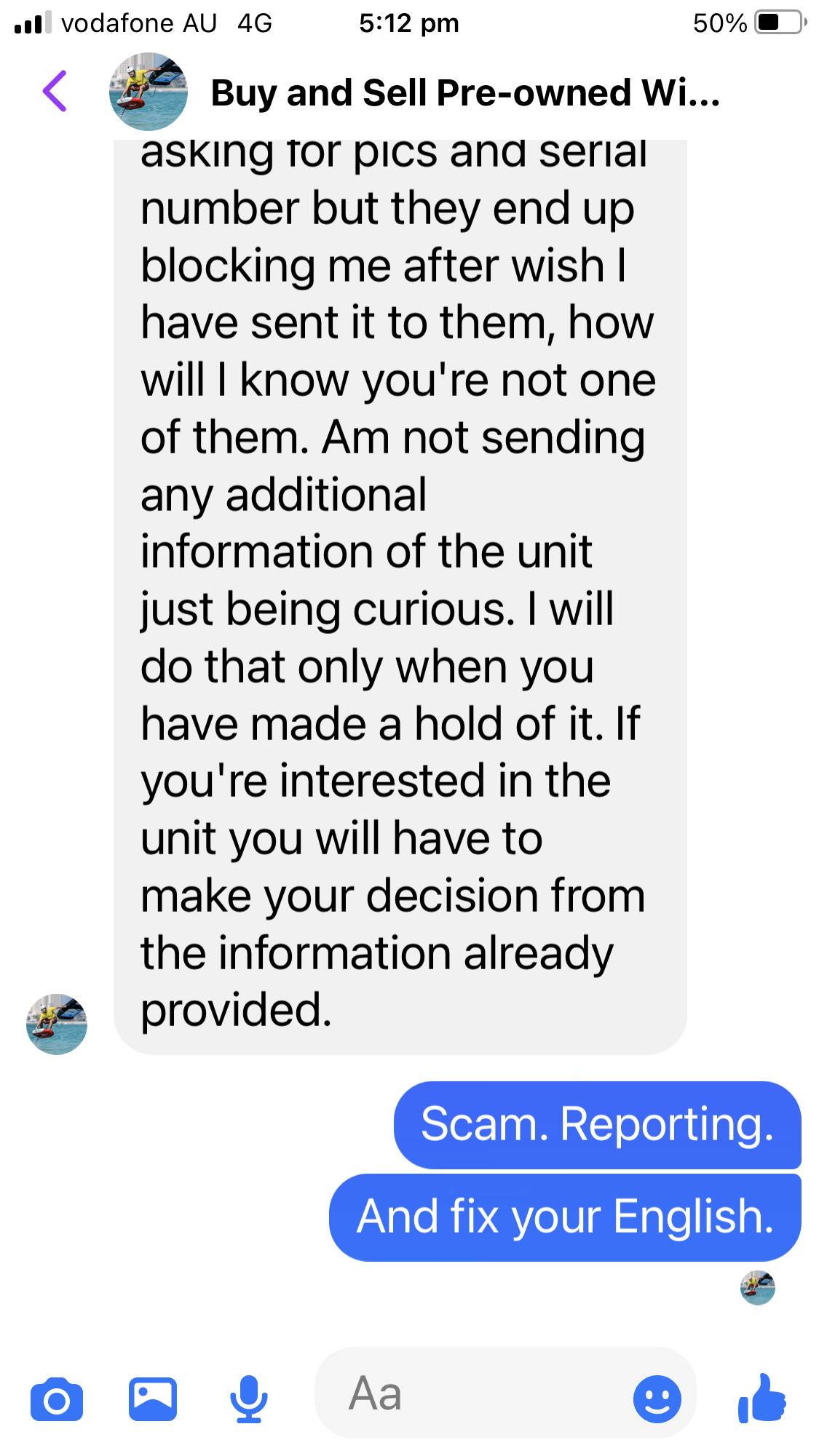Image resolution: width=819 pixels, height=1456 pixels.
Task: Open the camera icon in composer
Action: pos(57,1399)
